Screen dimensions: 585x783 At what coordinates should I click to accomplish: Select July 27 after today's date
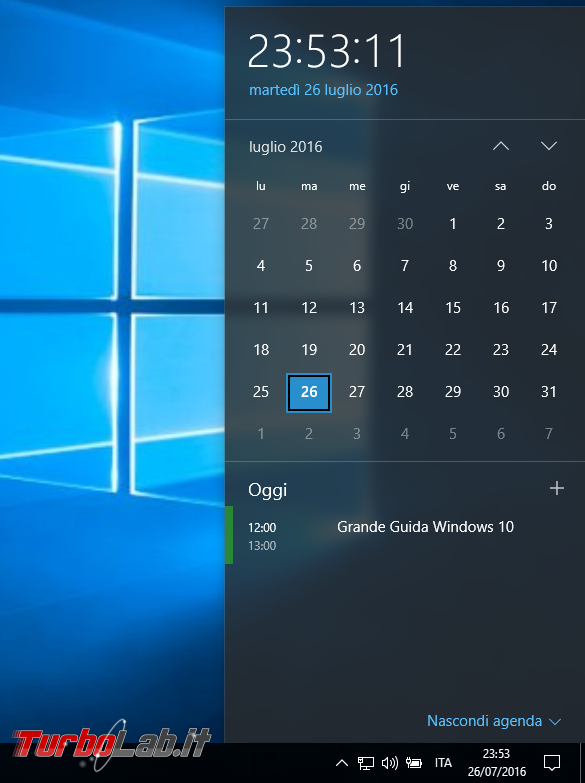(x=357, y=392)
